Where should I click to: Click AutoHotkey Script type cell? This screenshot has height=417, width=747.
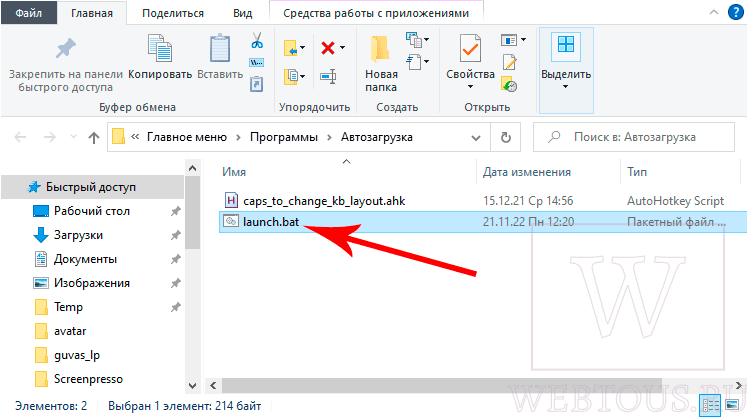[675, 201]
